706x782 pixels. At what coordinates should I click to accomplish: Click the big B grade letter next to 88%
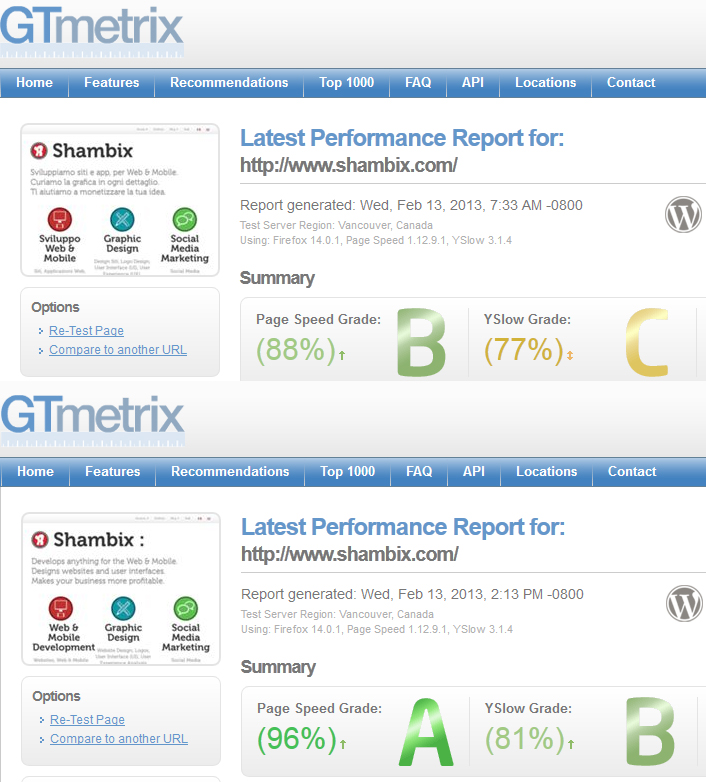[421, 342]
